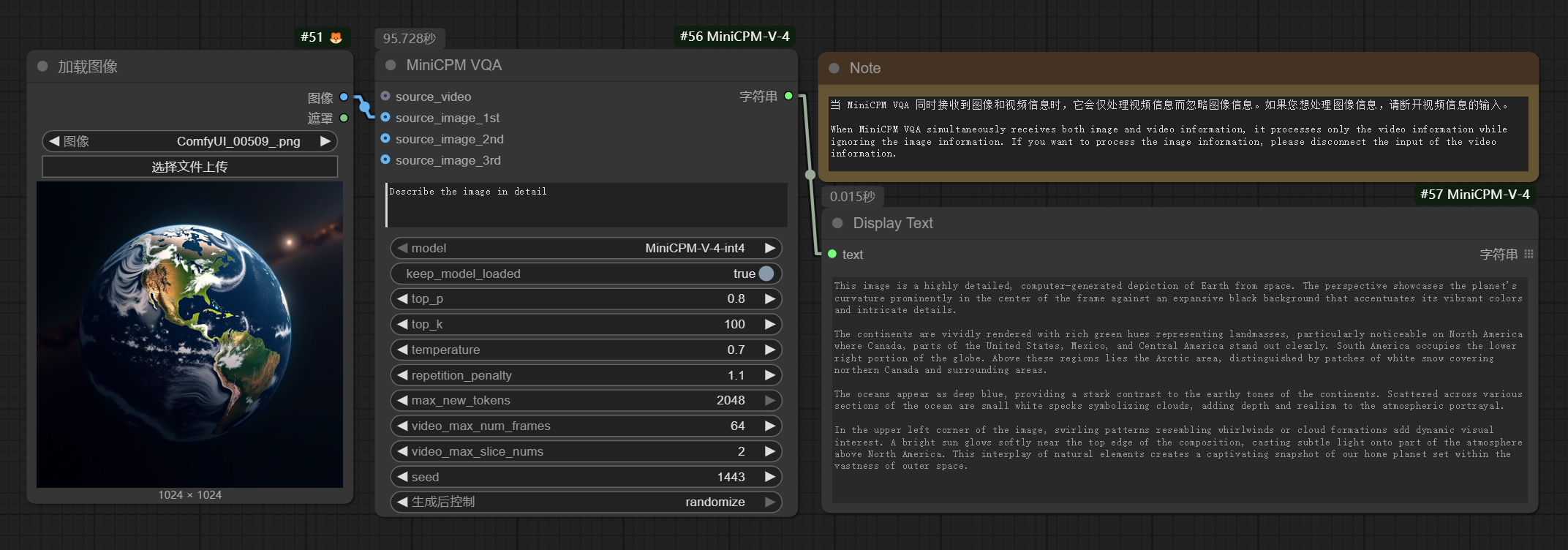Click the 遮罩 output socket
The image size is (1568, 550).
[344, 118]
